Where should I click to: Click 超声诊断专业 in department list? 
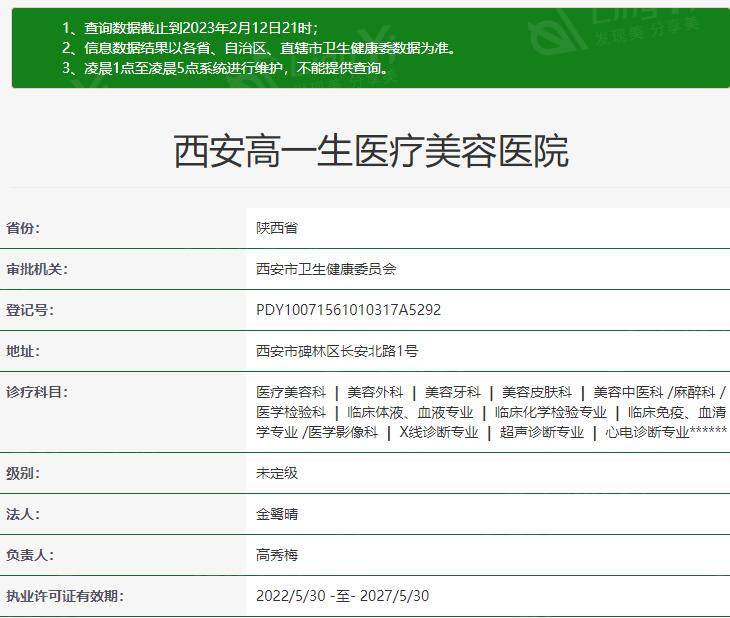[x=542, y=432]
